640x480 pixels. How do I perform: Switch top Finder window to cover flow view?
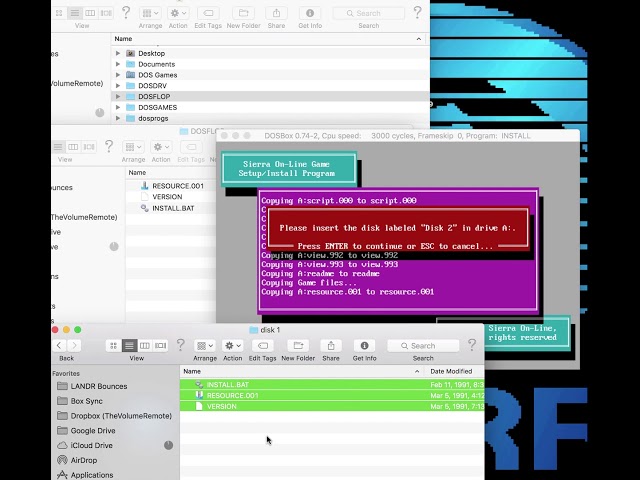106,13
